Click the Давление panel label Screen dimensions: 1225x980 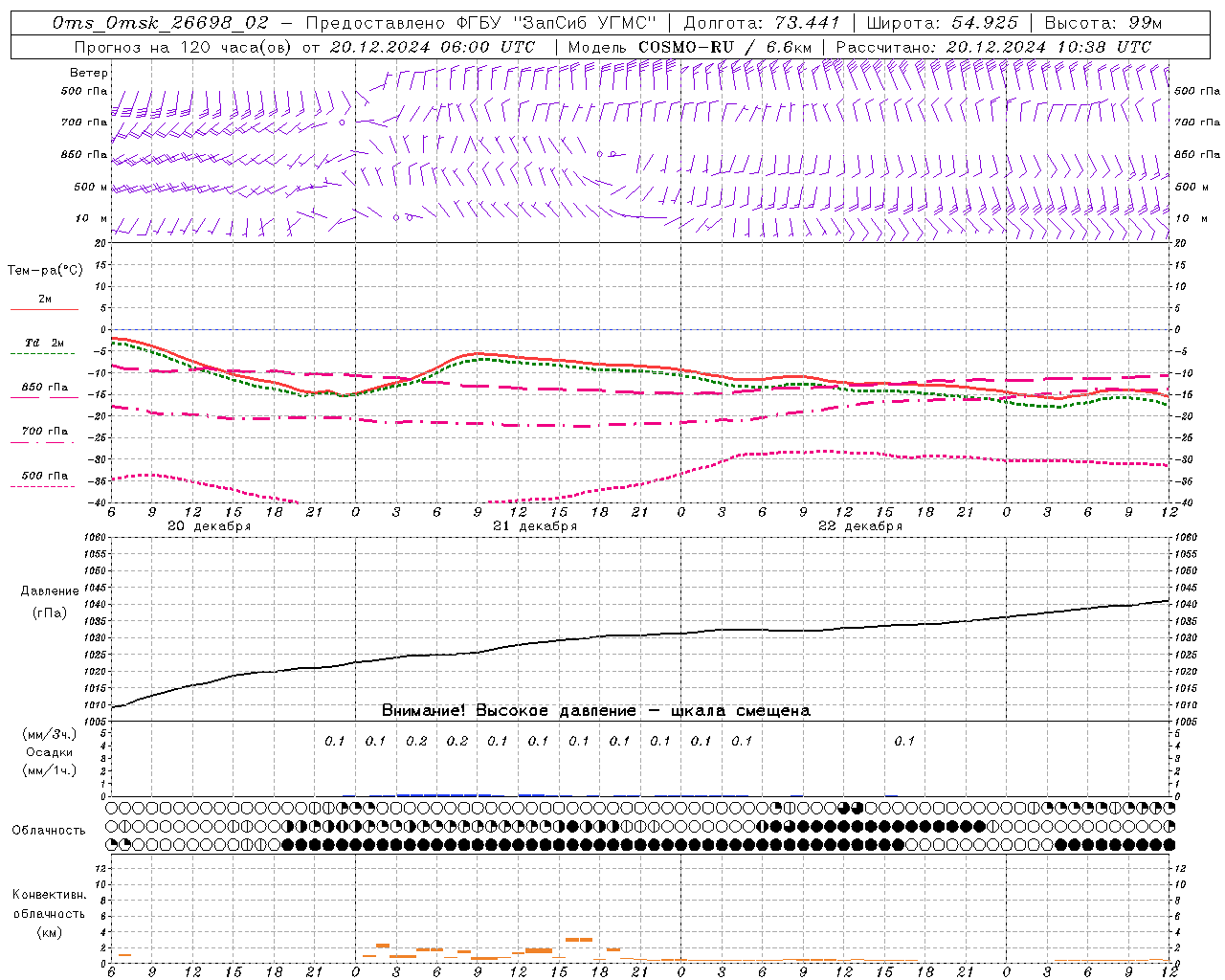pyautogui.click(x=50, y=591)
